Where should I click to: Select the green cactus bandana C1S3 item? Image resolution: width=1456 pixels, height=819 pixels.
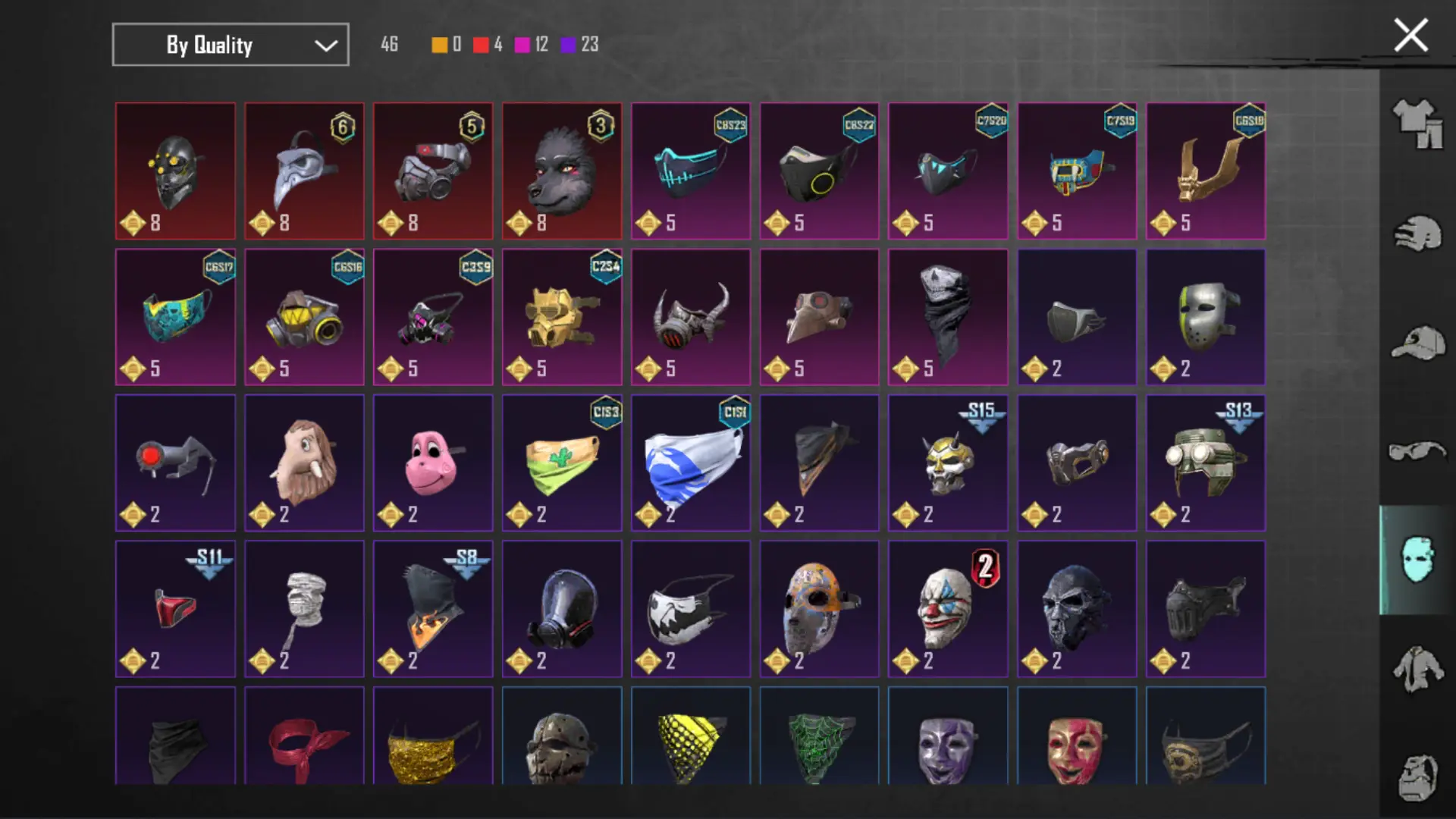click(562, 463)
